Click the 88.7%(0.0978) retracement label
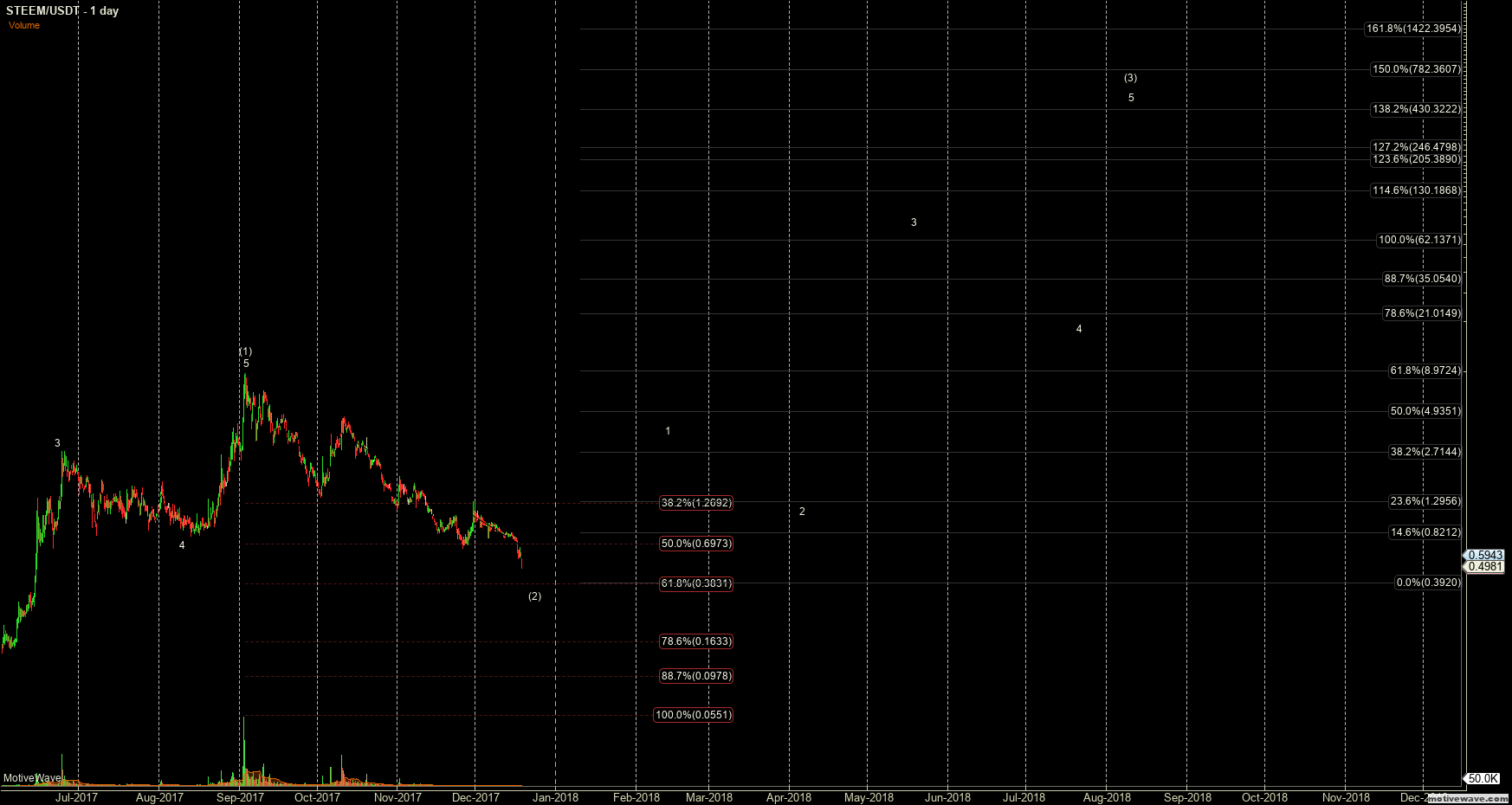 tap(696, 676)
